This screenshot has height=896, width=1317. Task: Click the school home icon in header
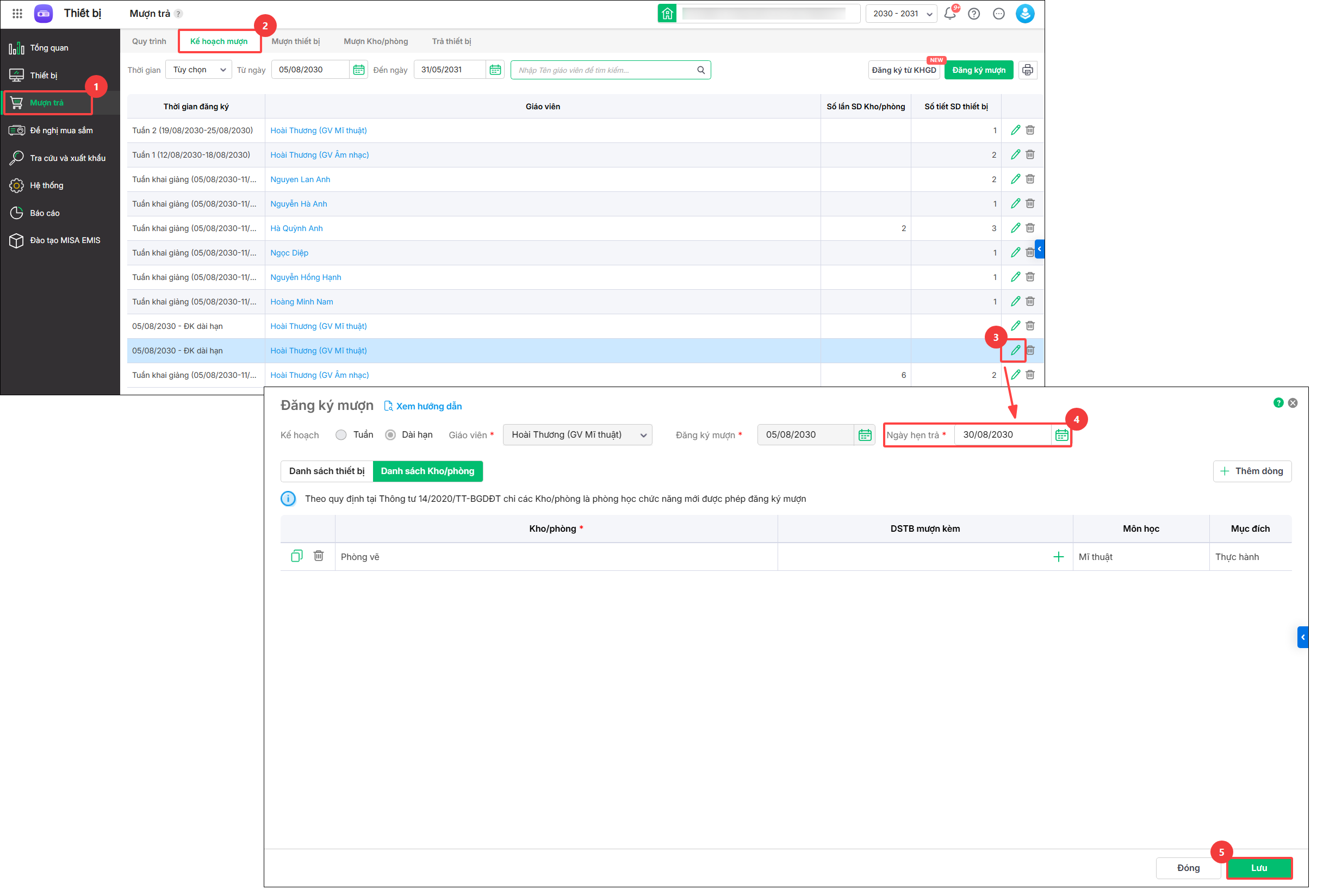point(667,14)
